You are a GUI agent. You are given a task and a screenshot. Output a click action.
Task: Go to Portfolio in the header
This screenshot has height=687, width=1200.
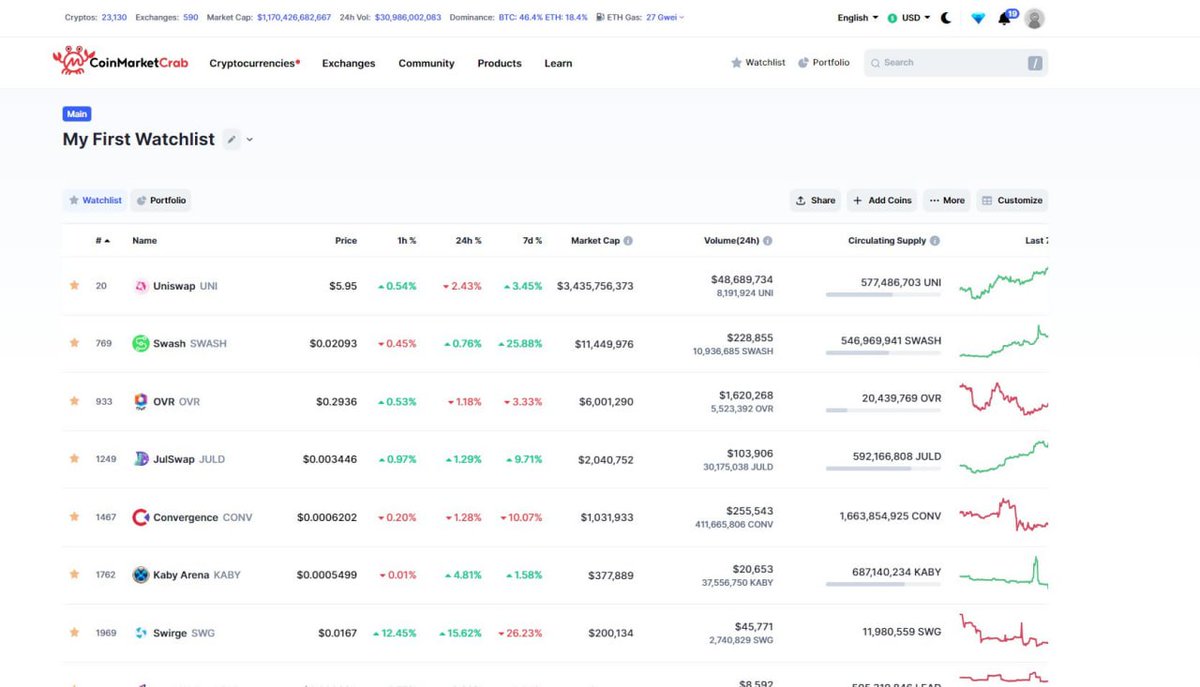(x=824, y=62)
